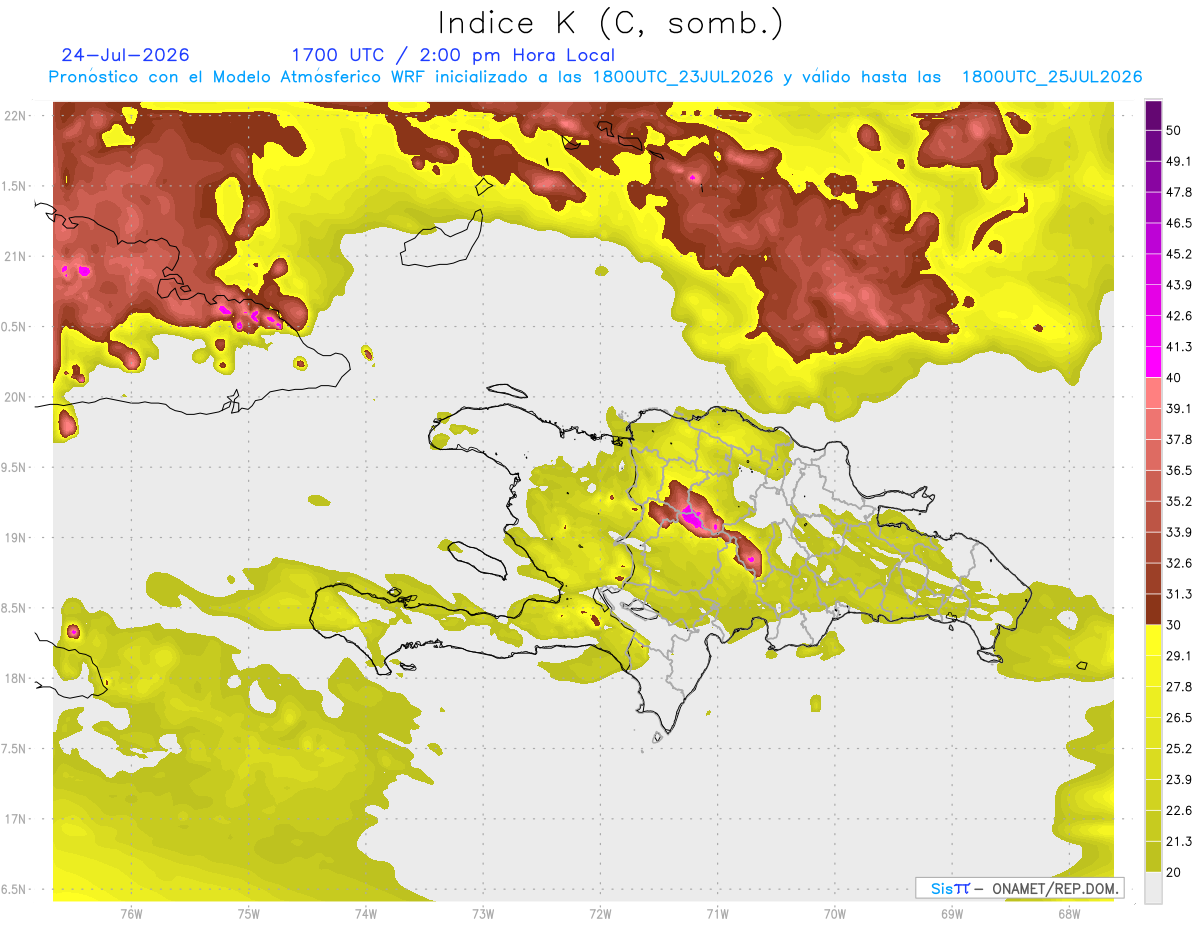
Task: Click the "21.3" colorbar value
Action: click(x=1179, y=842)
